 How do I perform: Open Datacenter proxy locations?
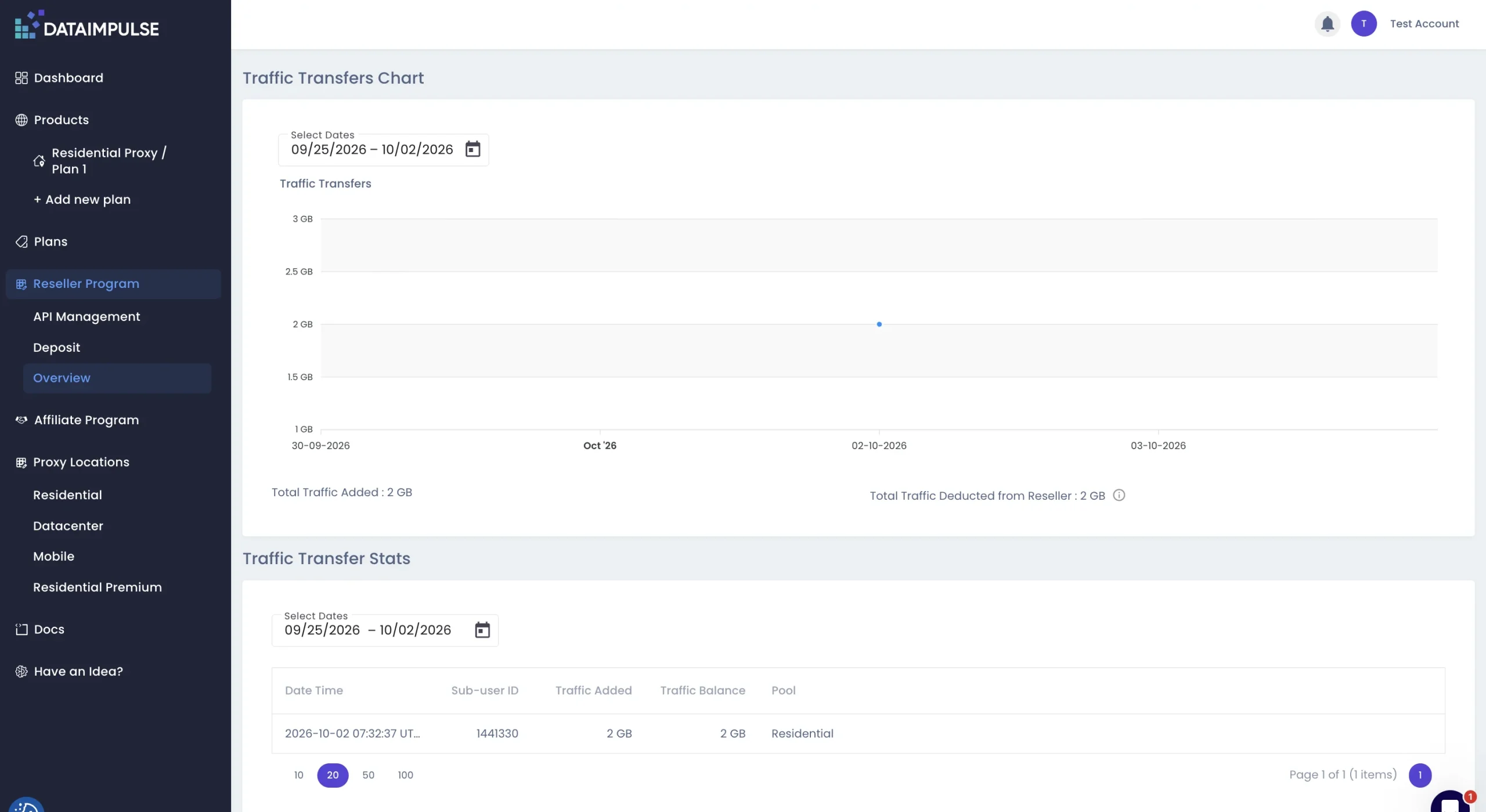pos(68,525)
